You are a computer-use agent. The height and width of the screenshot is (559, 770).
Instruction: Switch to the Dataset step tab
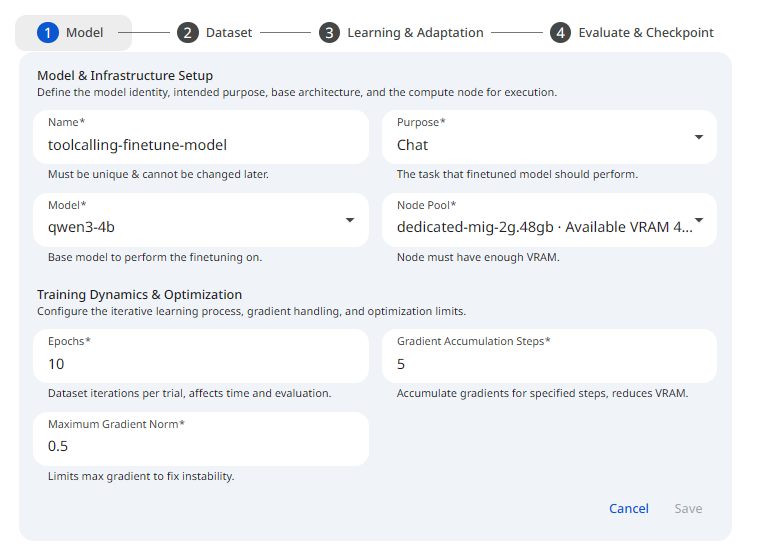click(x=229, y=33)
